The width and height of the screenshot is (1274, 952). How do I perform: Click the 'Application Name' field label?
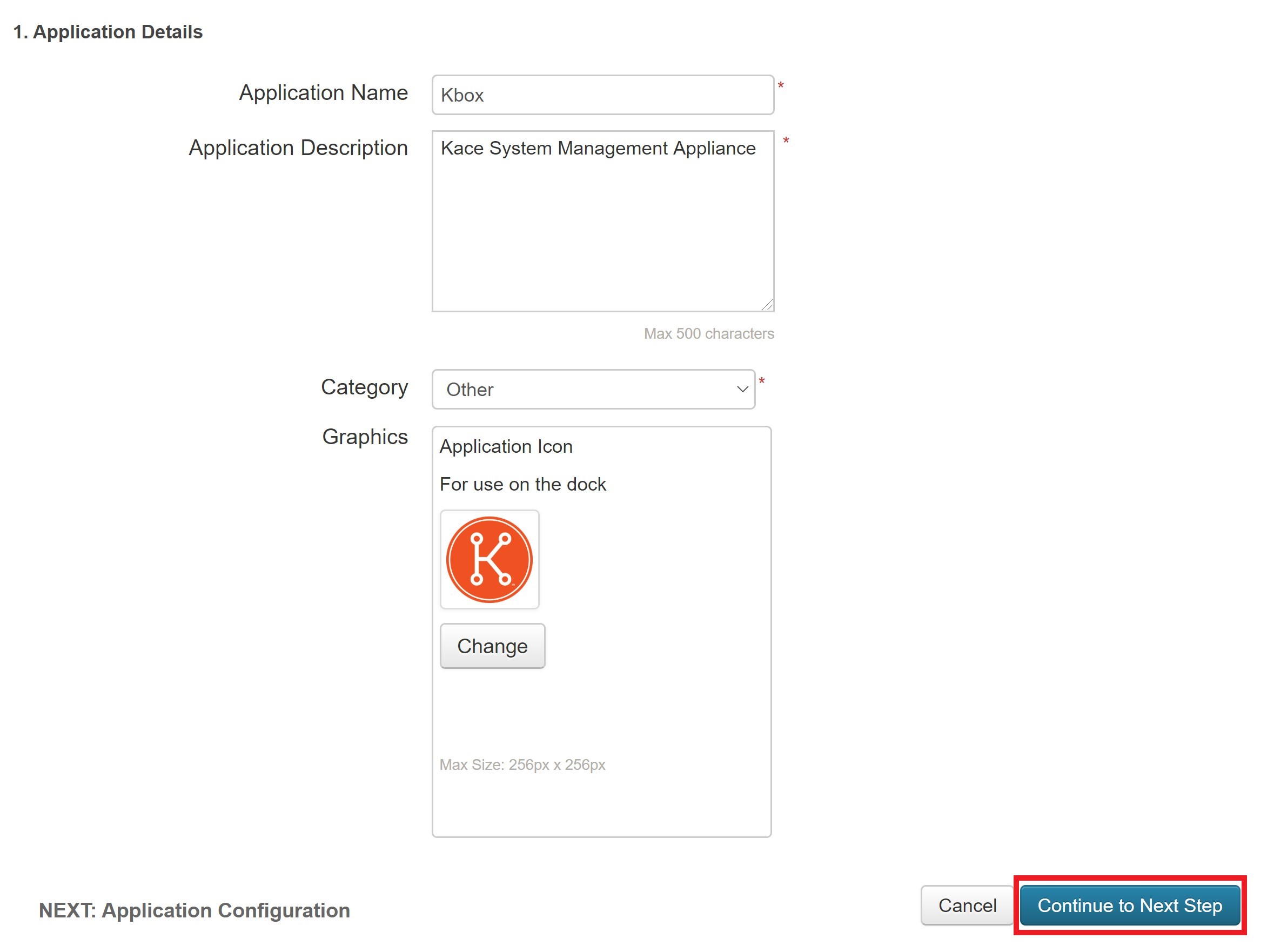323,93
